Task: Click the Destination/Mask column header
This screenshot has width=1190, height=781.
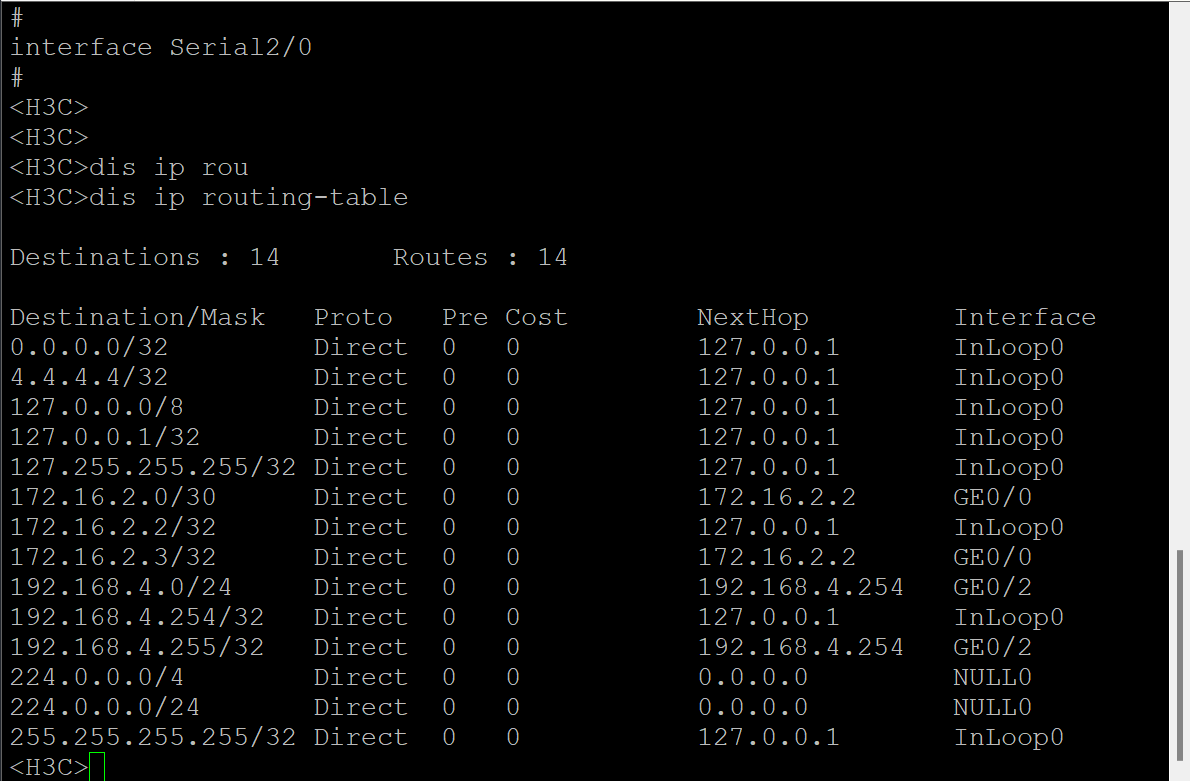Action: click(x=137, y=318)
